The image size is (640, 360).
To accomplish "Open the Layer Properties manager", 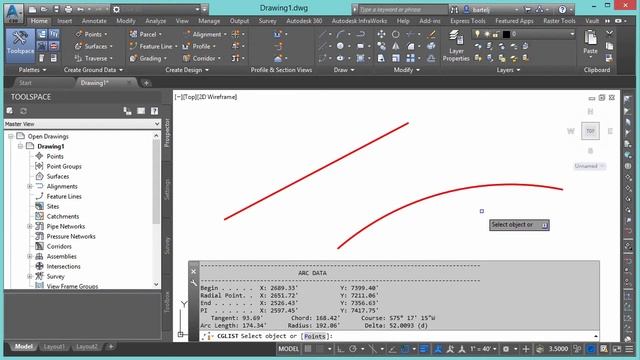I will 456,46.
